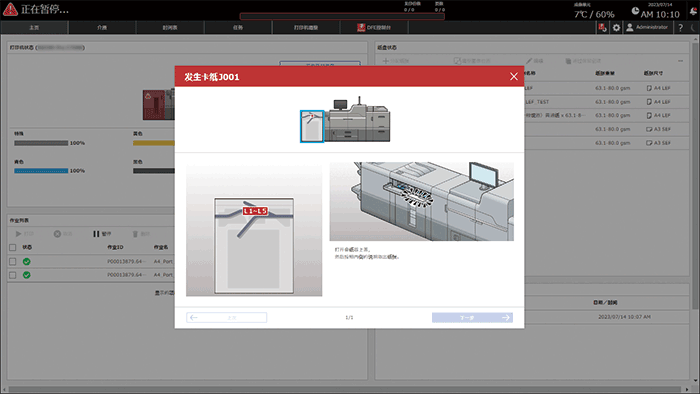The image size is (700, 394).
Task: Open the settings gear icon
Action: pos(616,28)
